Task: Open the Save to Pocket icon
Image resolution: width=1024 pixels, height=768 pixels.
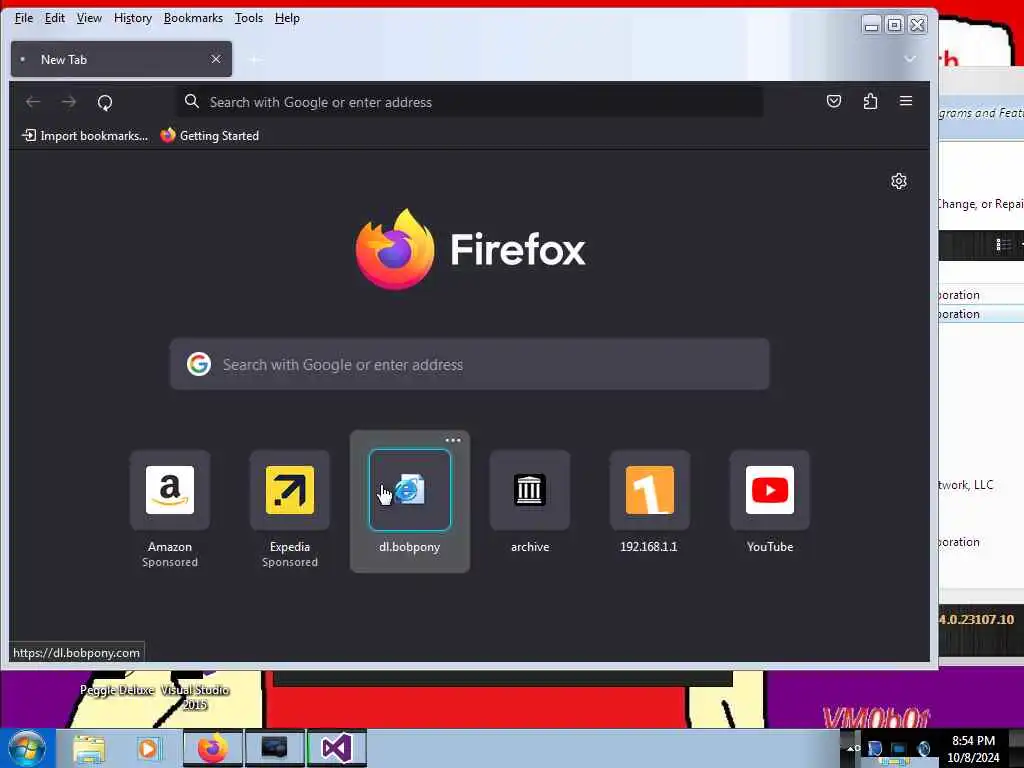Action: click(x=833, y=101)
